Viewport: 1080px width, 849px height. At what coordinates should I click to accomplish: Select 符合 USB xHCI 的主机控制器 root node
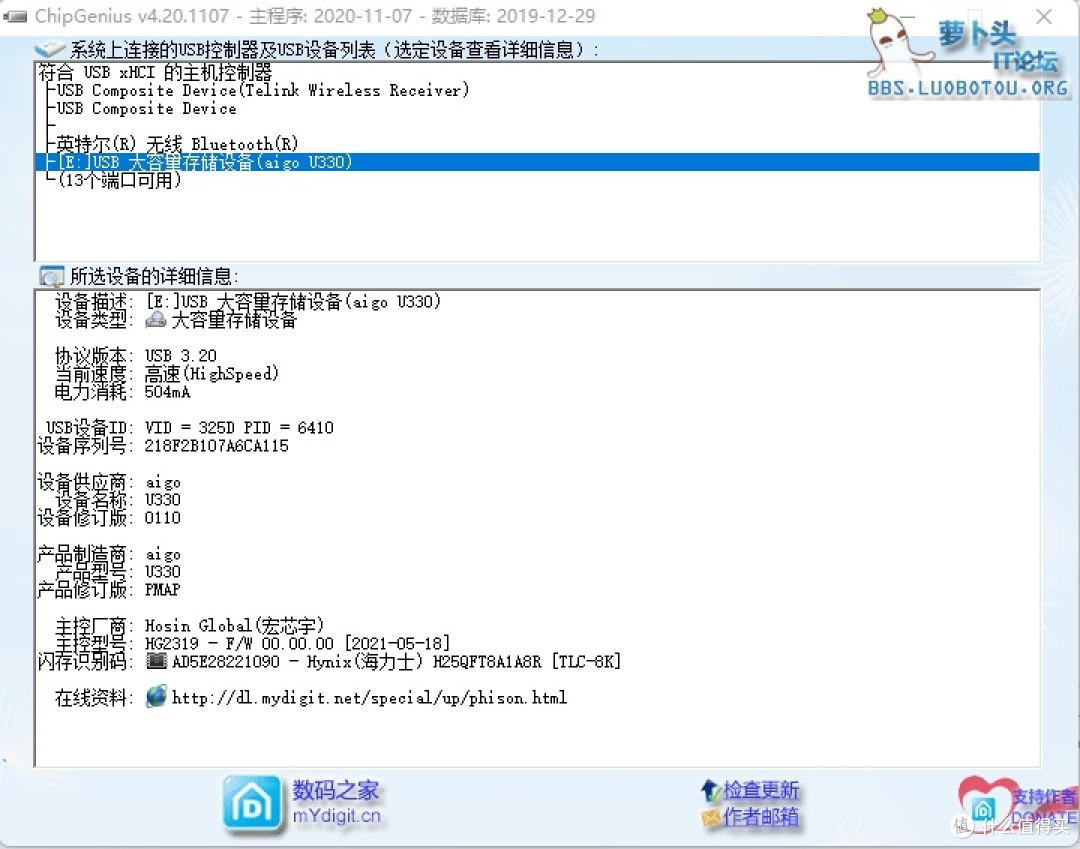coord(155,72)
